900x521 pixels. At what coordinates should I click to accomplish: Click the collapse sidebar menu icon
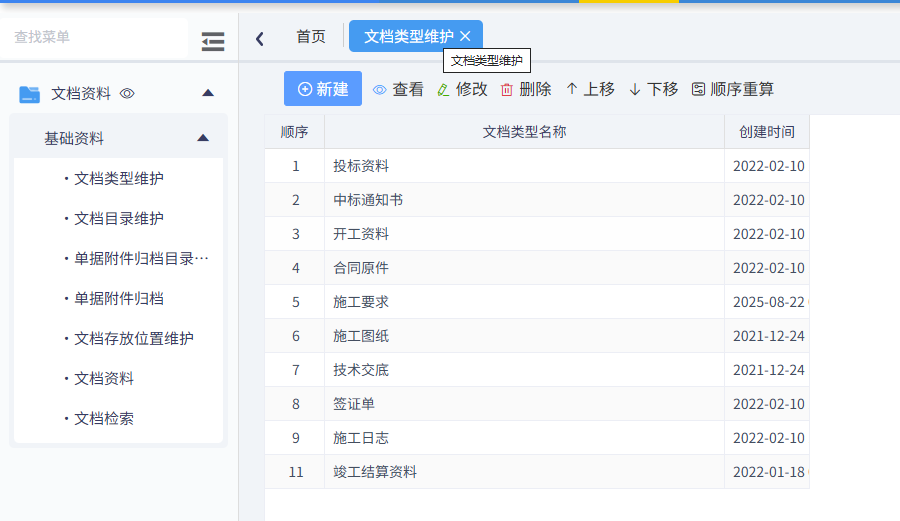pyautogui.click(x=212, y=41)
